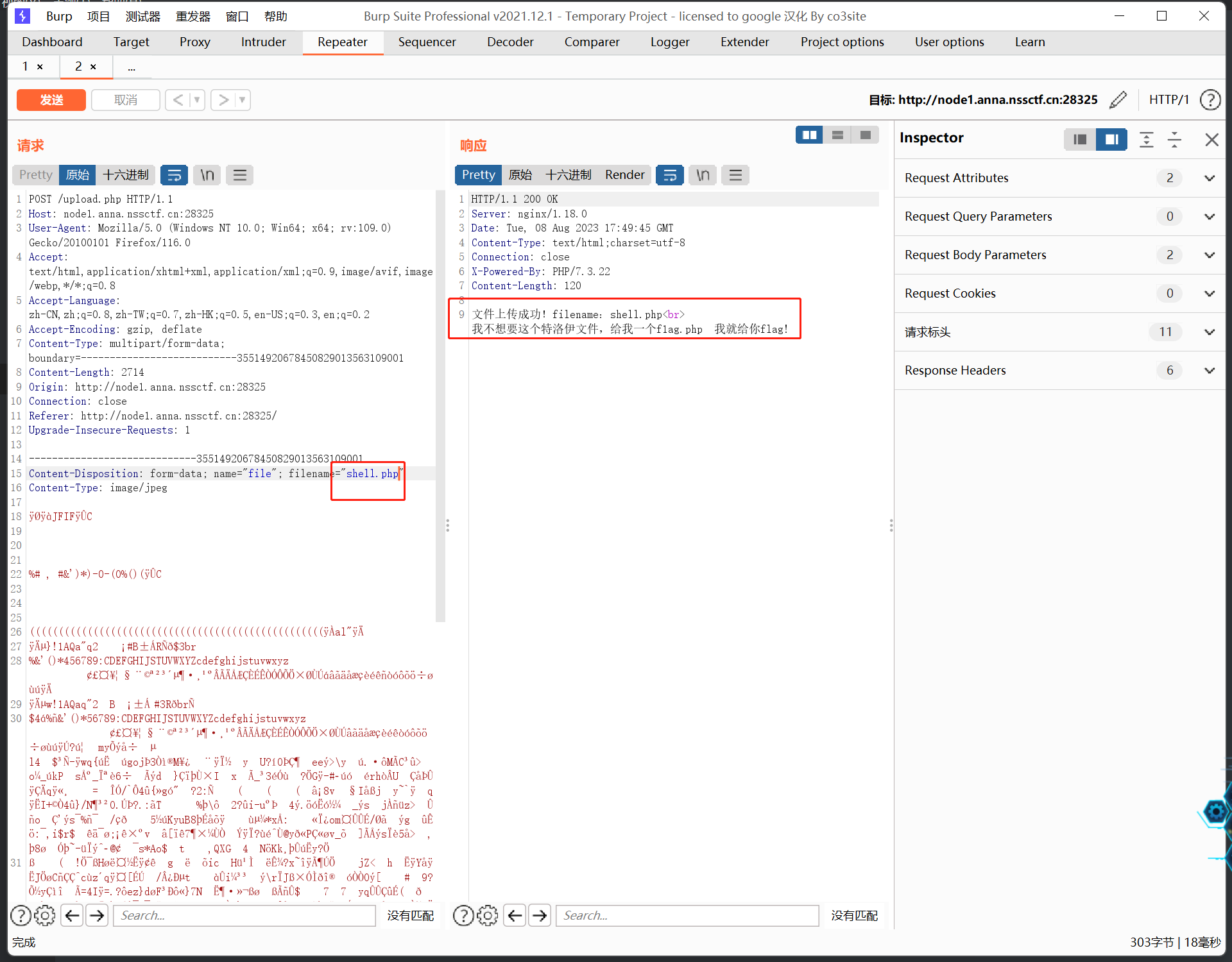Click the send request 发送 button
The width and height of the screenshot is (1232, 962).
[53, 98]
